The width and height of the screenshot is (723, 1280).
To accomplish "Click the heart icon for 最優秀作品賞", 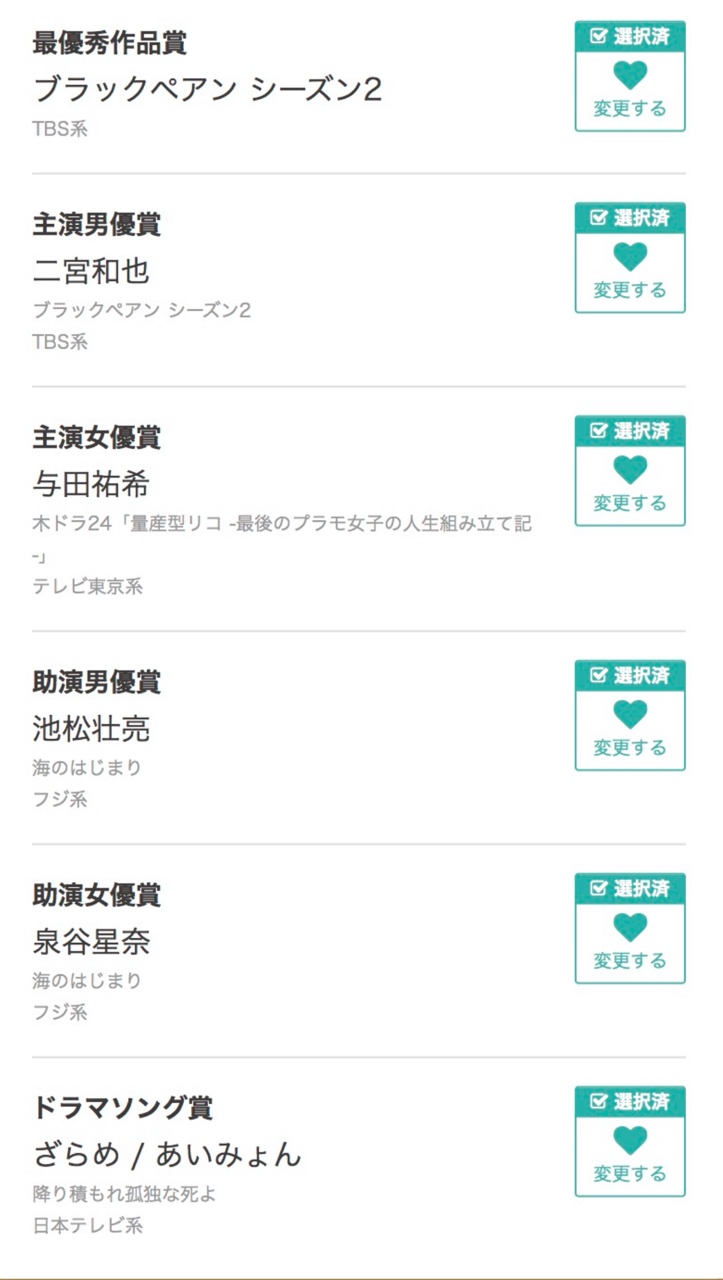I will tap(630, 75).
